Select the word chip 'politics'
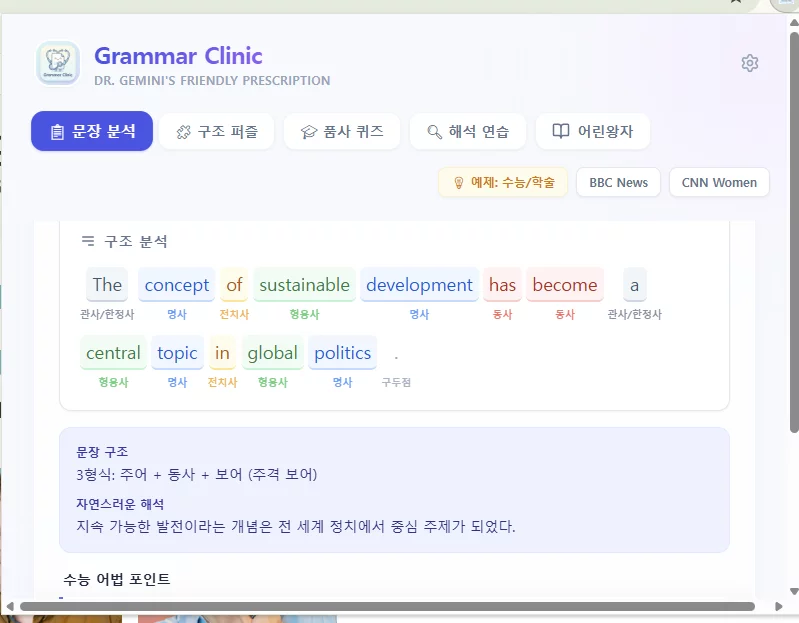Screen dimensions: 799x623 point(342,353)
